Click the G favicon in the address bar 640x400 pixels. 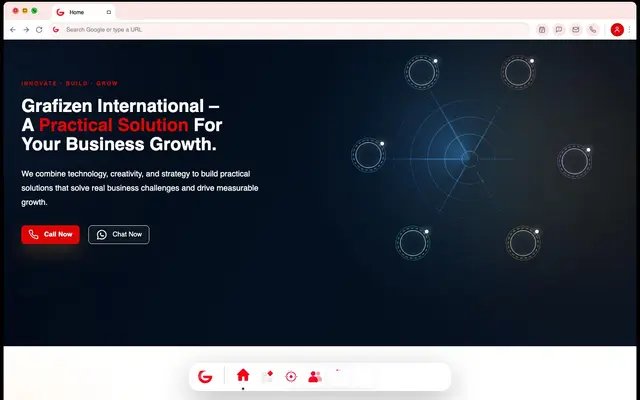[x=56, y=30]
